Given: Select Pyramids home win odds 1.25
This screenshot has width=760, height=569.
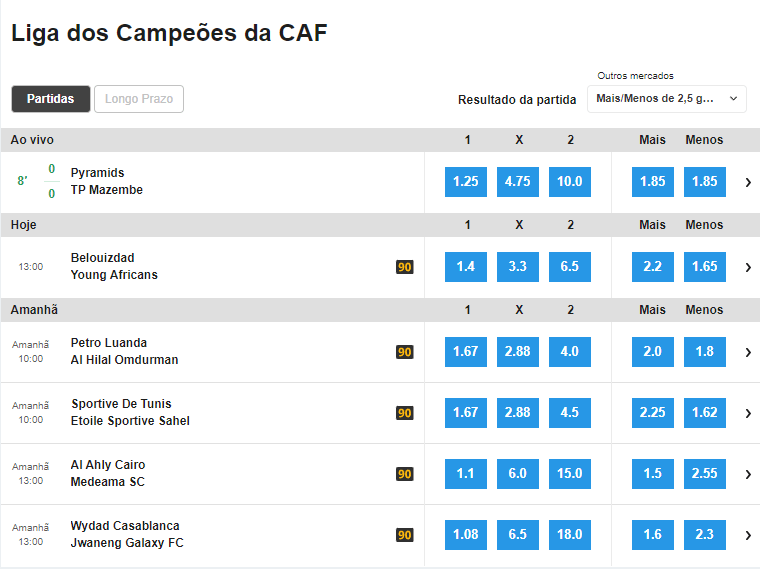Looking at the screenshot, I should pos(466,182).
